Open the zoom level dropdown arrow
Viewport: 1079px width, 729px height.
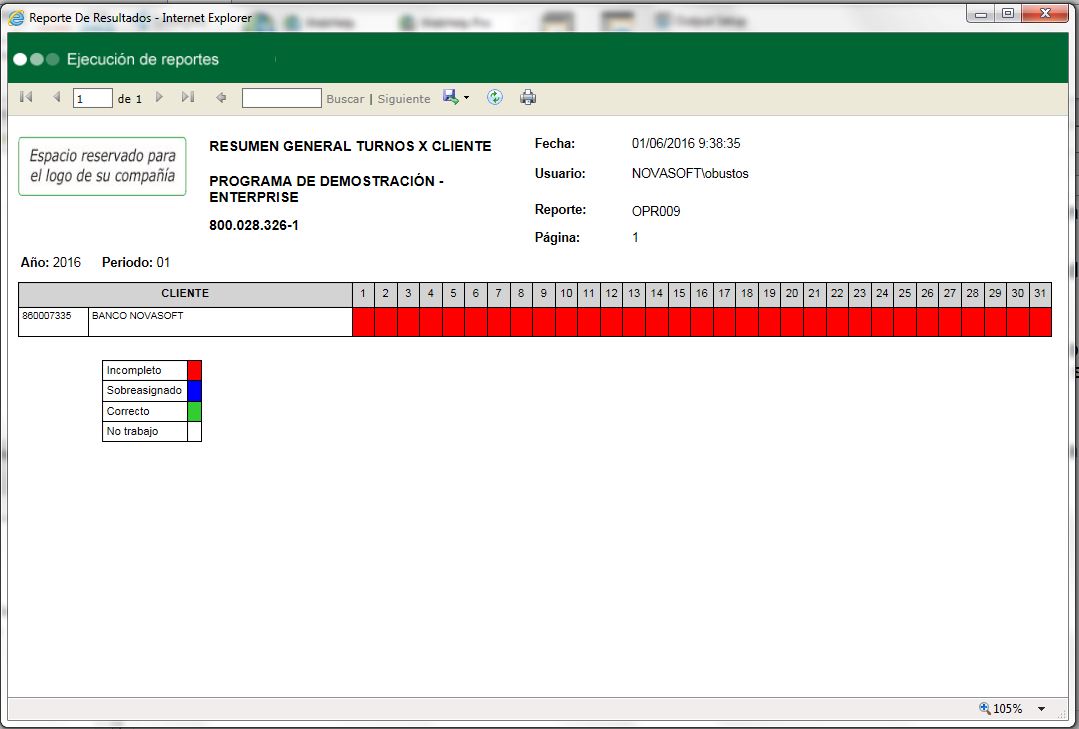(x=1042, y=708)
